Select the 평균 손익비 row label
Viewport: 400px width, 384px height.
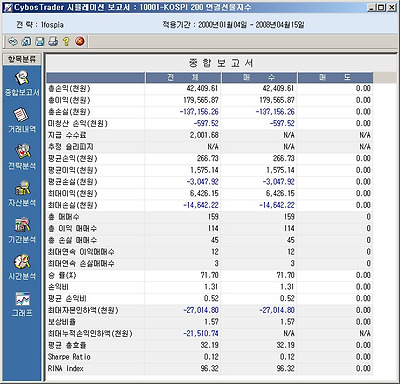coord(67,299)
